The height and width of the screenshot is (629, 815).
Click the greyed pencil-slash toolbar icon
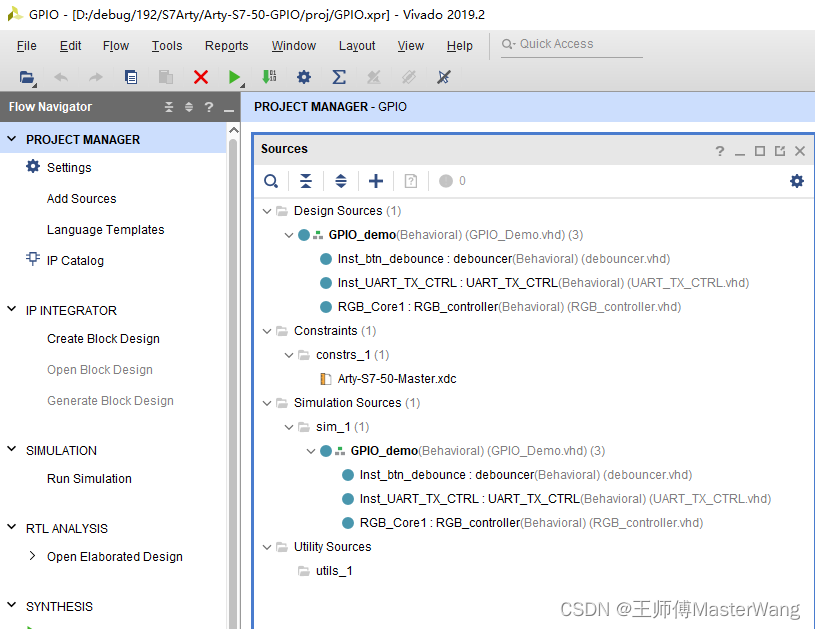[x=373, y=77]
